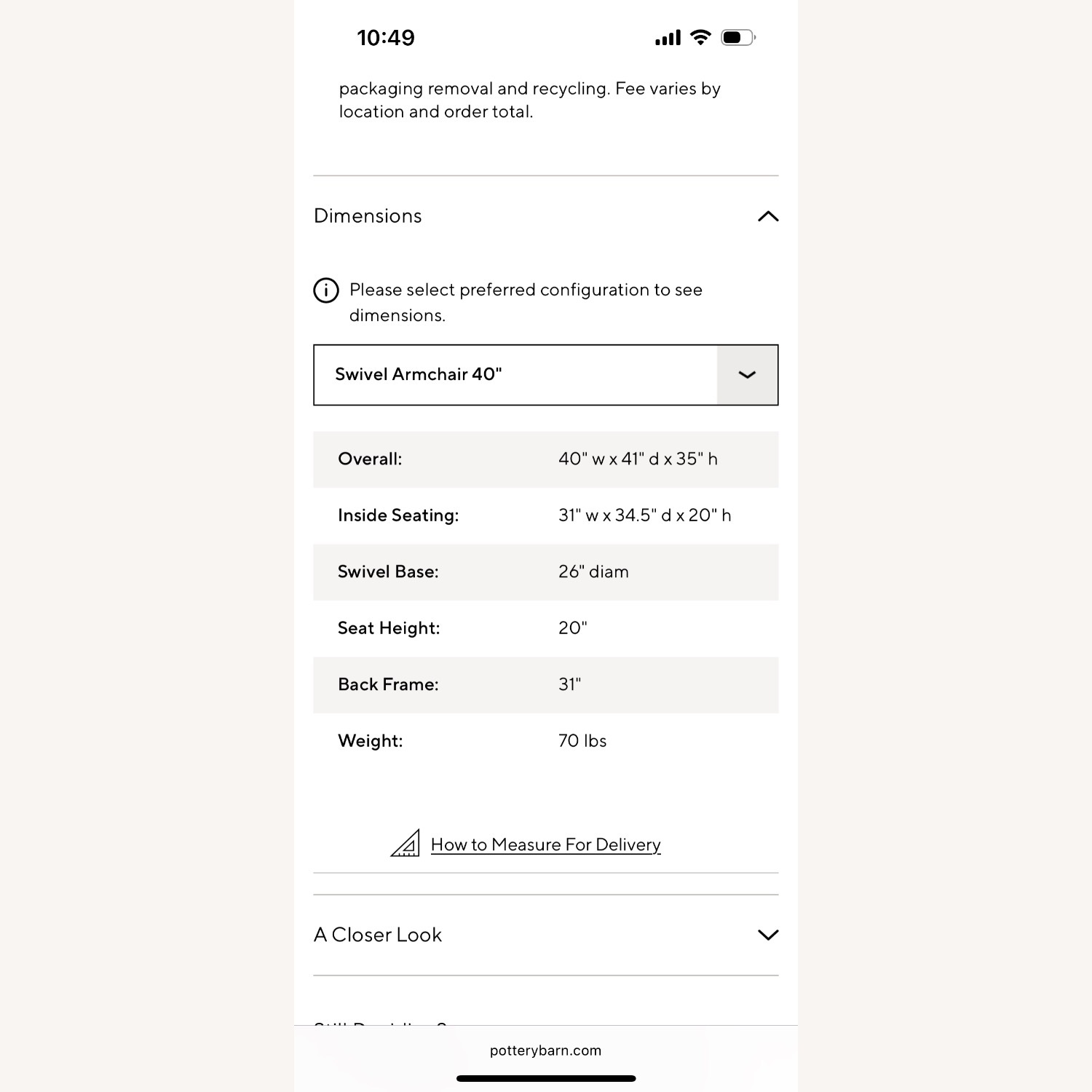The height and width of the screenshot is (1092, 1092).
Task: Click the Inside Seating measurement row
Action: [545, 515]
